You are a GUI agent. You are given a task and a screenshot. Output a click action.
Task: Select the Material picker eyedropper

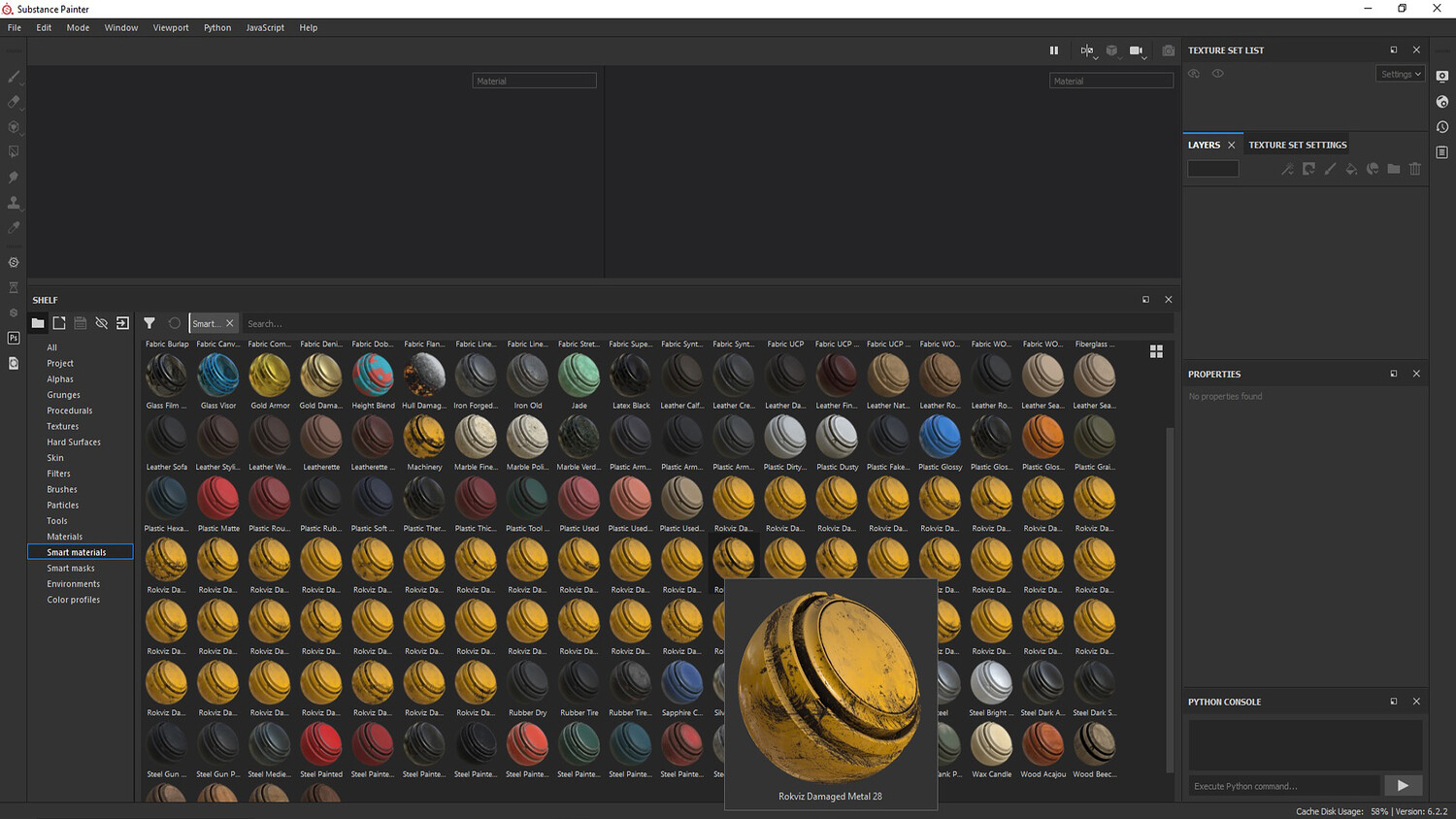tap(14, 228)
